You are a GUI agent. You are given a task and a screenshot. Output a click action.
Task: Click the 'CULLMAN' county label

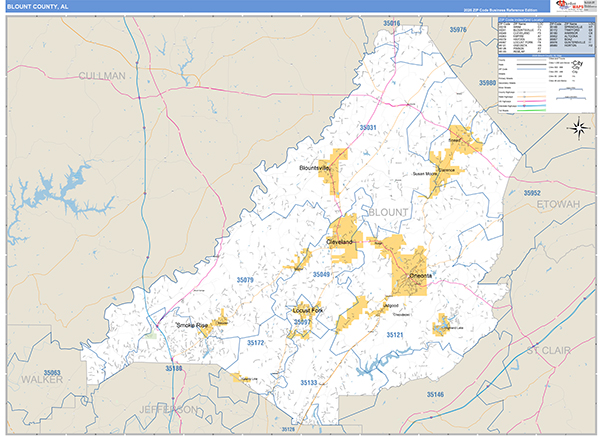pyautogui.click(x=102, y=76)
